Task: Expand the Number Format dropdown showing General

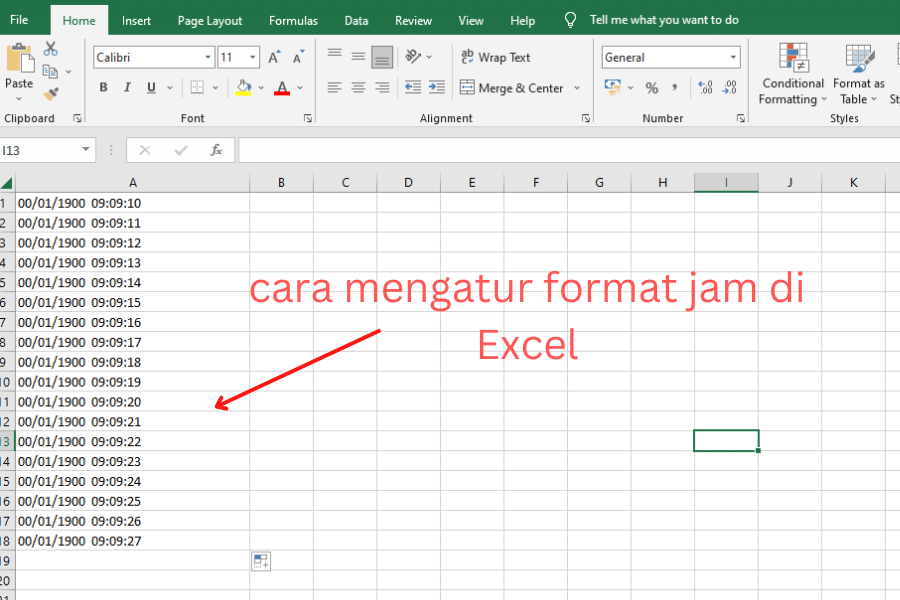Action: coord(733,57)
